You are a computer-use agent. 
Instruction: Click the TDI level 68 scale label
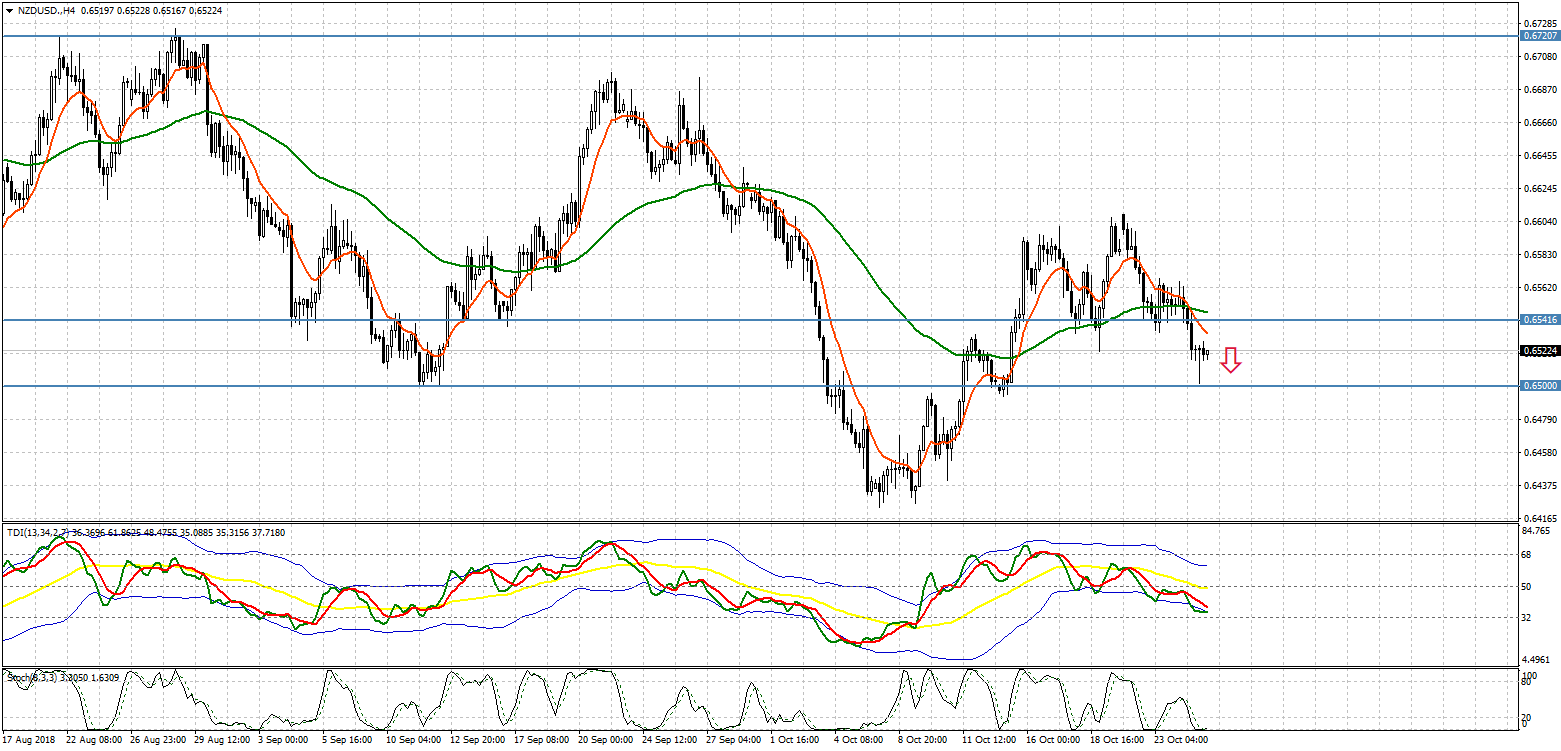coord(1526,554)
